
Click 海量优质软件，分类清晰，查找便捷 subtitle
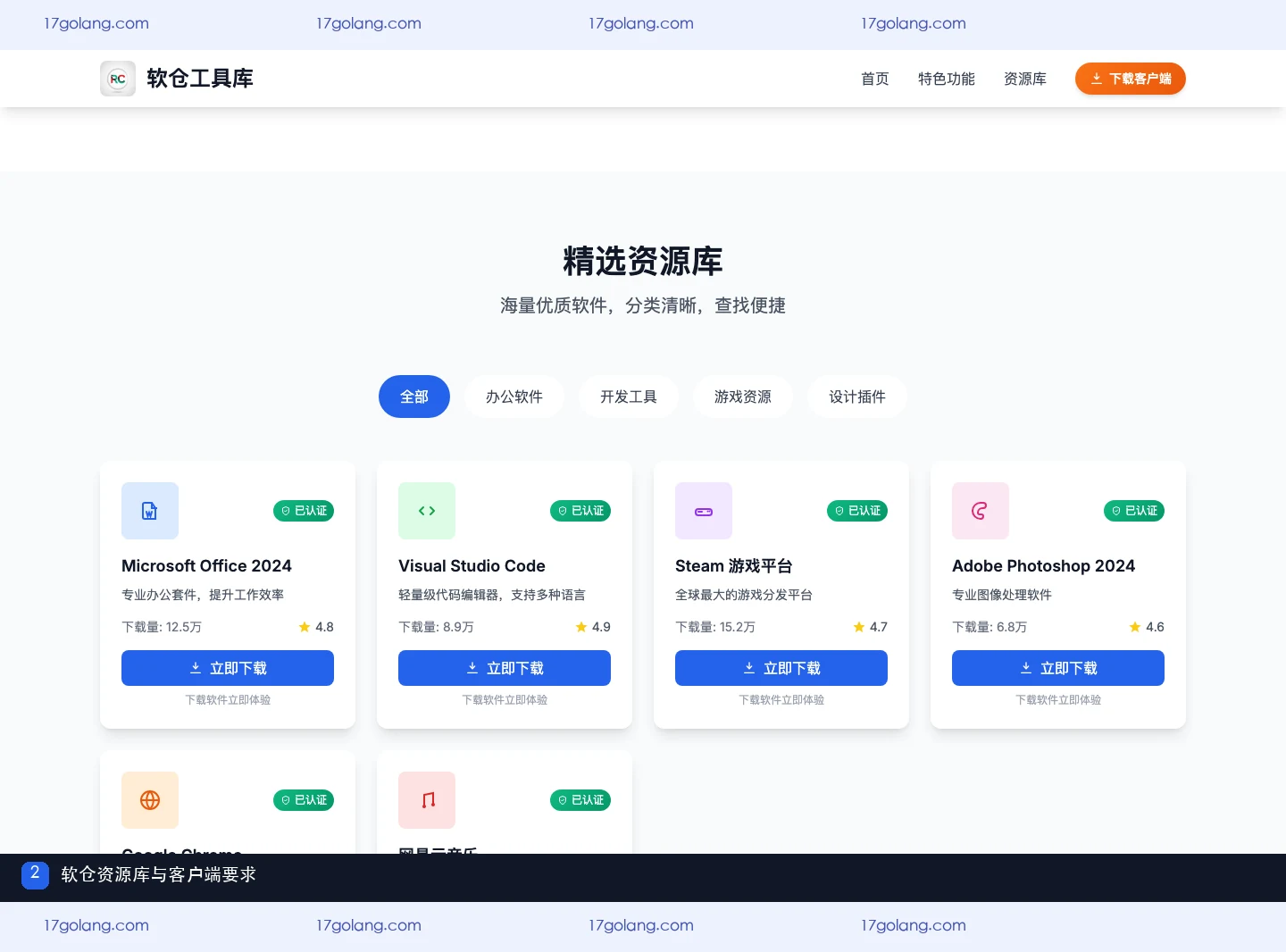(643, 305)
